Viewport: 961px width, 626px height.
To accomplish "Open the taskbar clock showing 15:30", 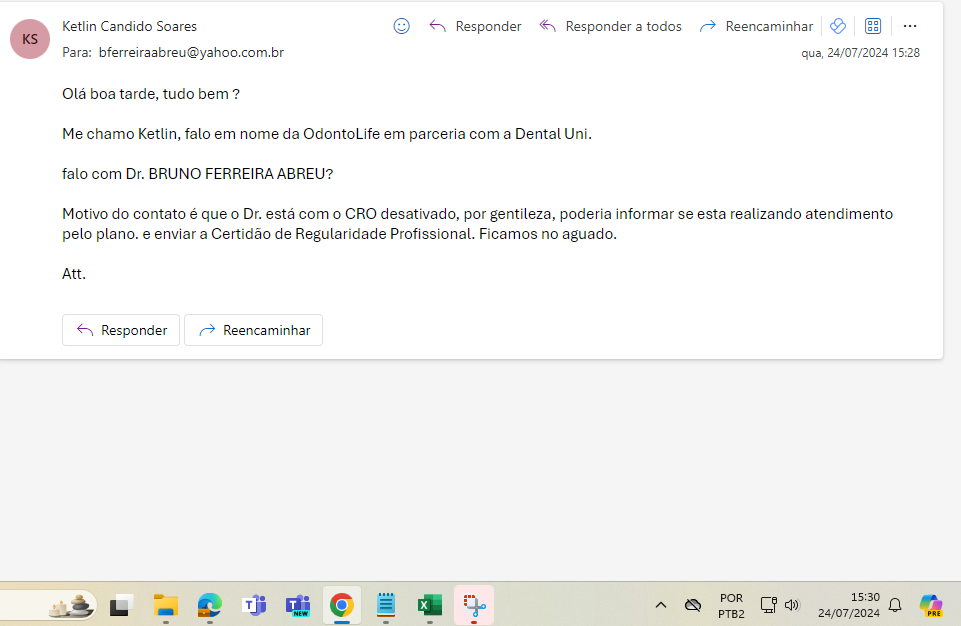I will tap(849, 605).
